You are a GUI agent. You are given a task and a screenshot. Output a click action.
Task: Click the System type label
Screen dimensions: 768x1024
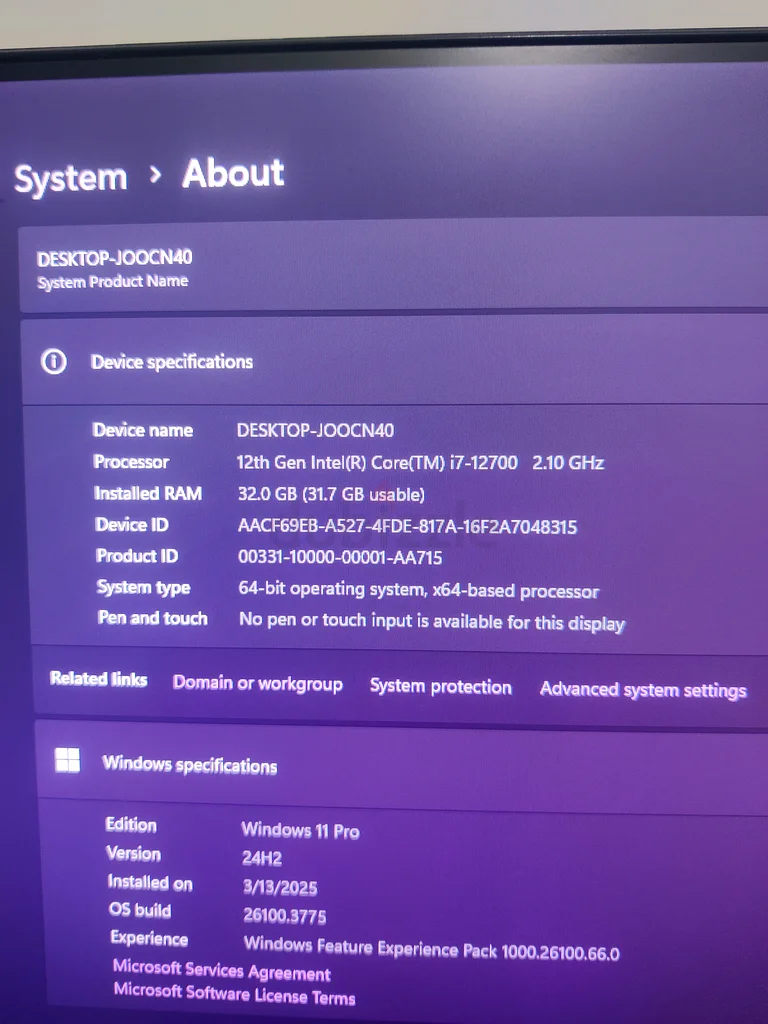click(x=144, y=587)
